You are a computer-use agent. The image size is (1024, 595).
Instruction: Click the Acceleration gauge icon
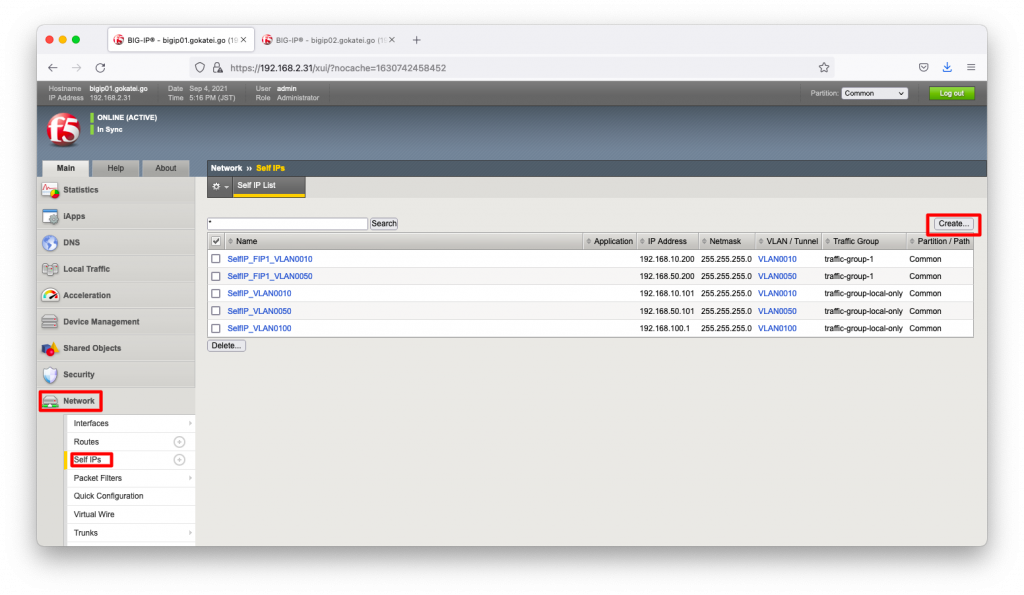(x=50, y=296)
